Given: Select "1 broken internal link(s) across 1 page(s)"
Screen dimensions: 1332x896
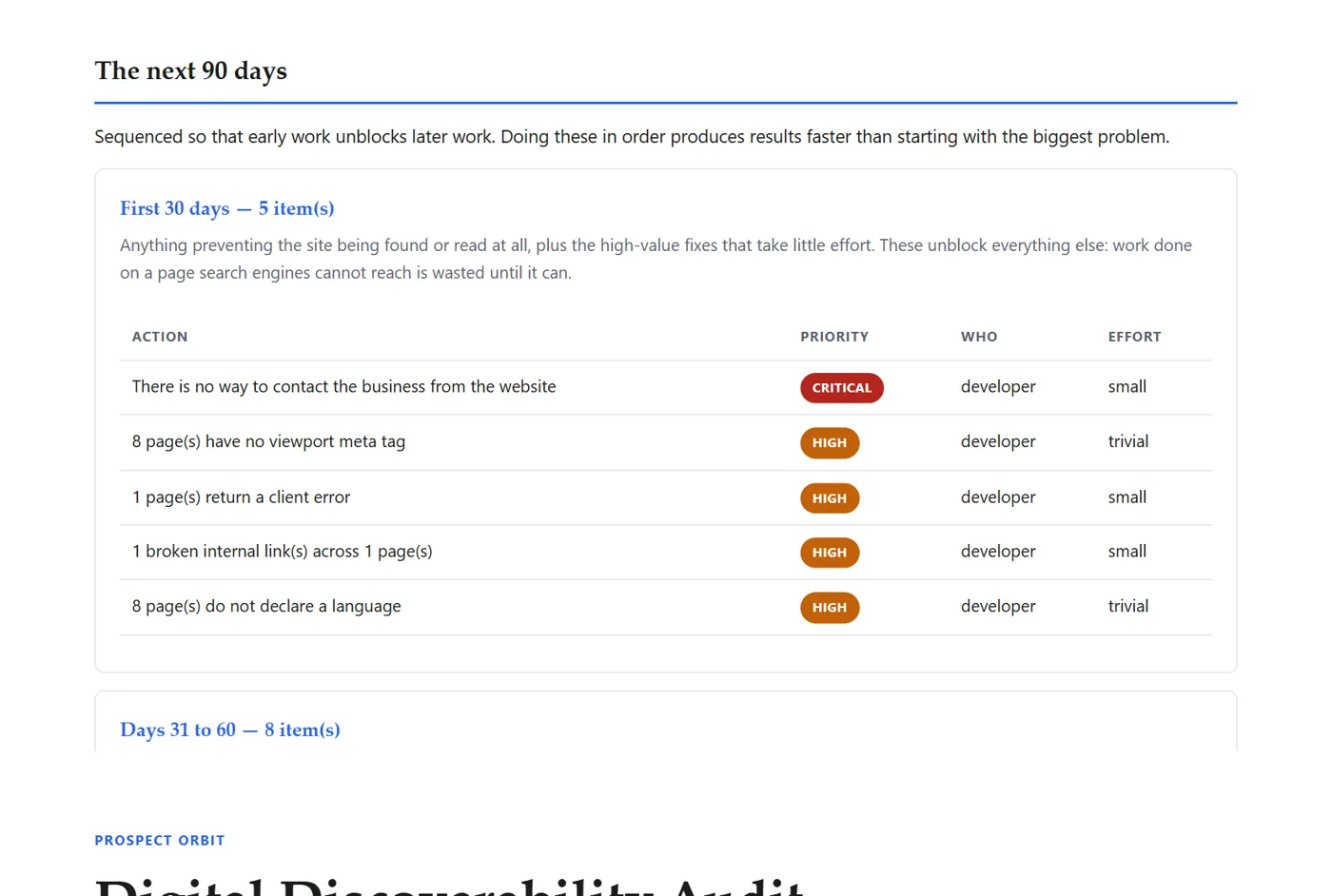Looking at the screenshot, I should [282, 552].
